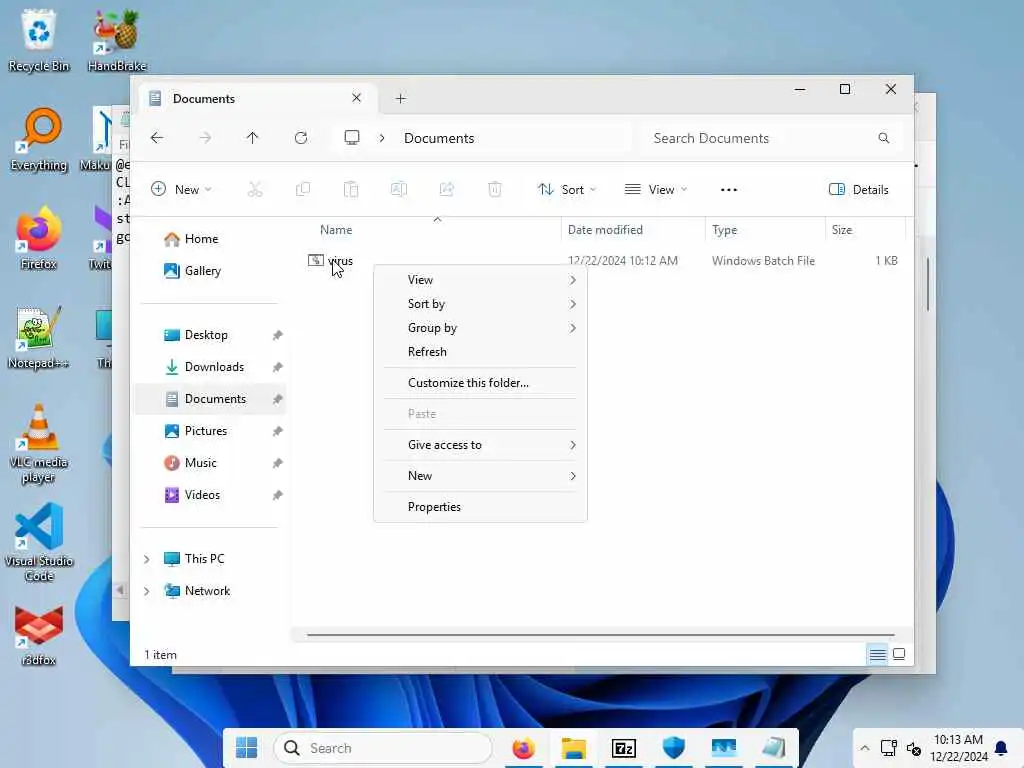This screenshot has width=1024, height=768.
Task: Expand the Network tree node
Action: click(146, 591)
